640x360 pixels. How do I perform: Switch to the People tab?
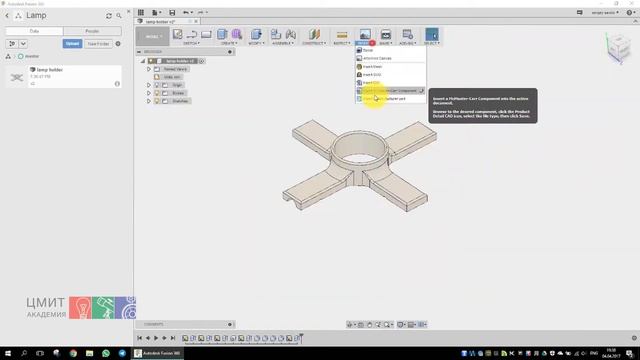click(x=92, y=31)
